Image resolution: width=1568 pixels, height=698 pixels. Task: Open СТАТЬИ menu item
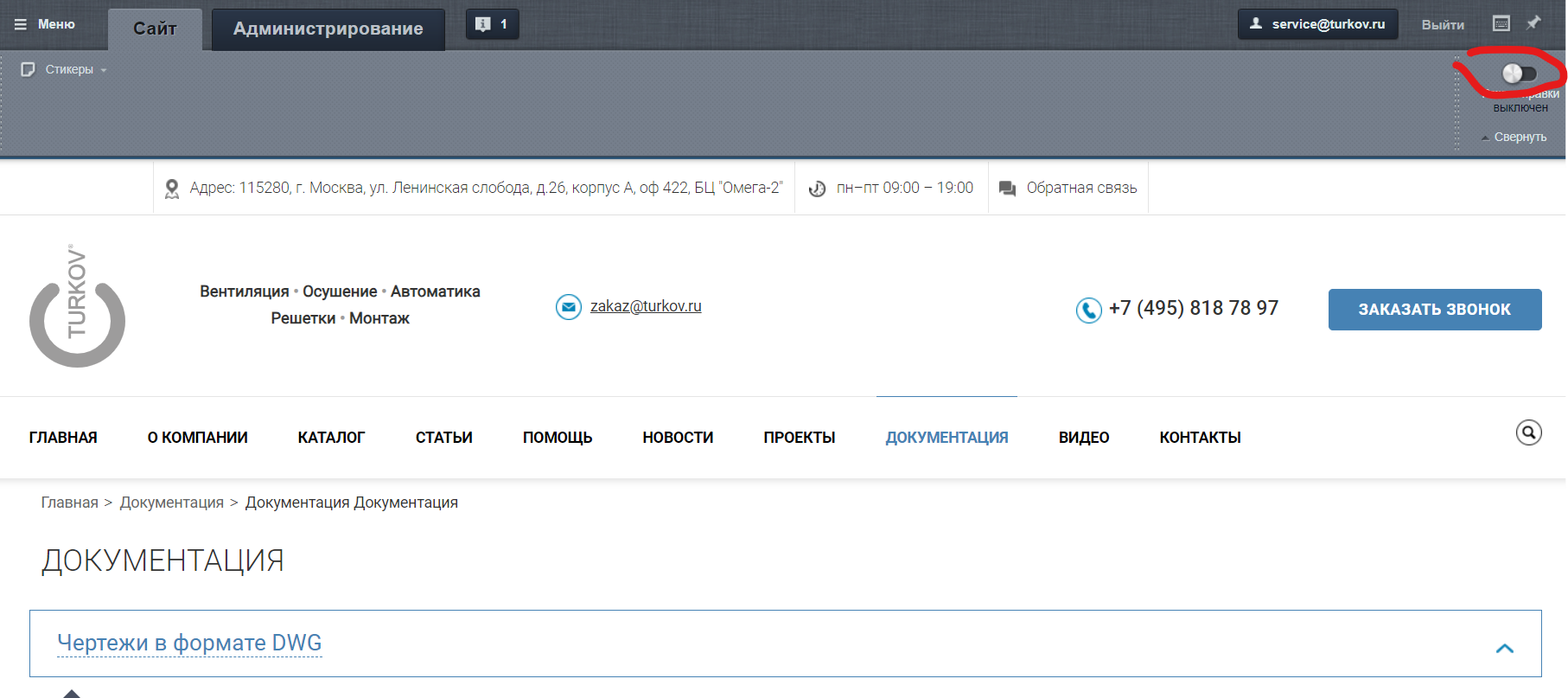tap(444, 438)
